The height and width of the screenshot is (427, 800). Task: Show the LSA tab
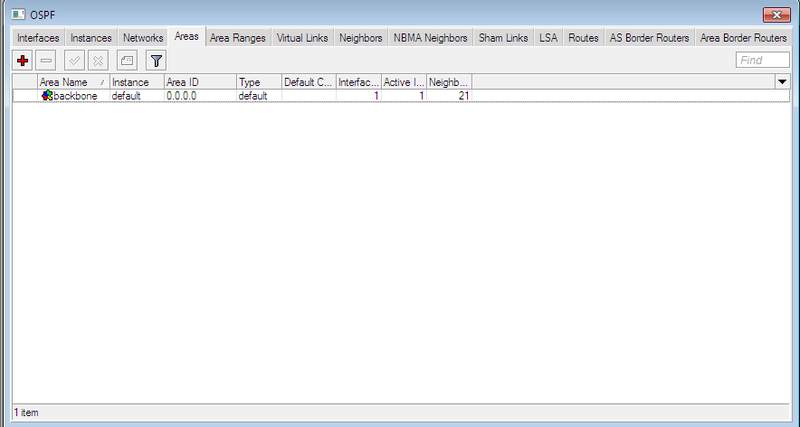click(x=548, y=38)
